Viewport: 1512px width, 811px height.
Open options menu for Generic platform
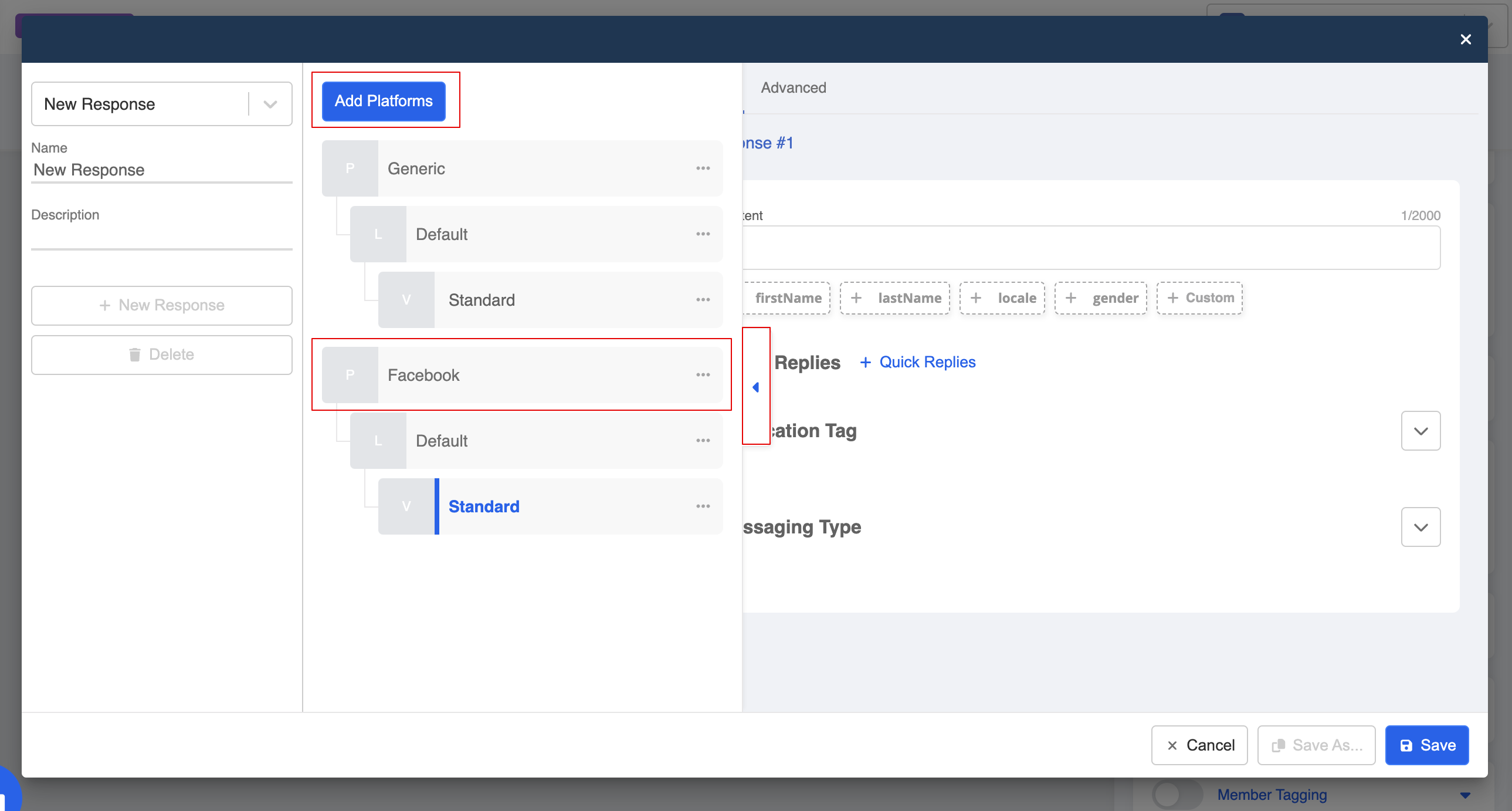point(703,168)
